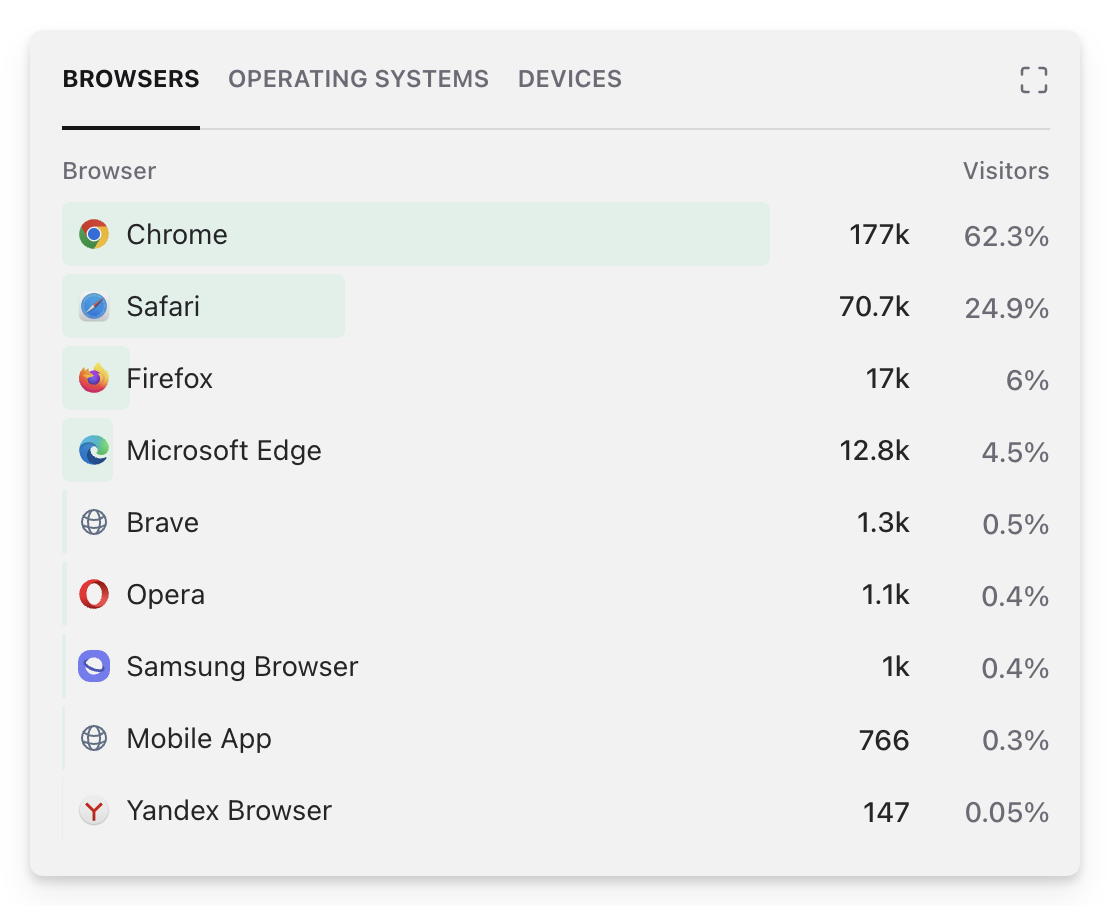Click the Microsoft Edge logo icon
1110x906 pixels.
94,451
